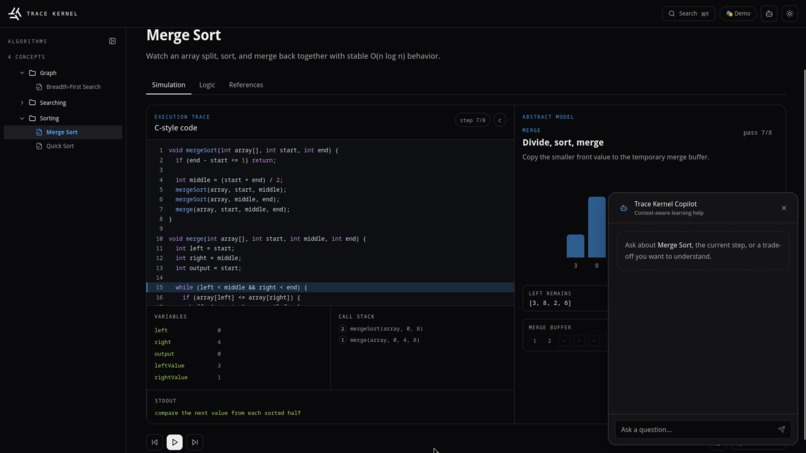Switch to the Simulation tab

[x=169, y=85]
